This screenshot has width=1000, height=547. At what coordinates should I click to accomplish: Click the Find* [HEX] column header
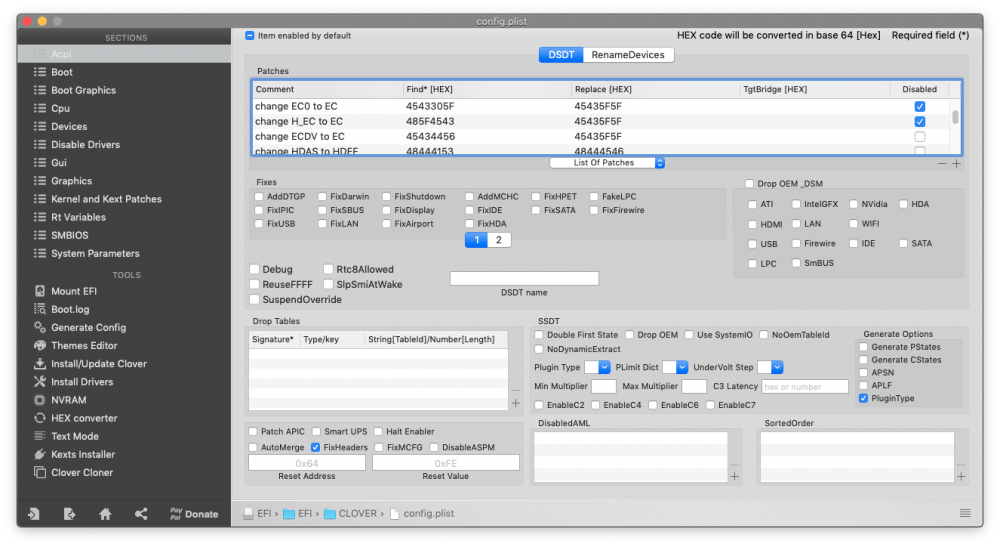487,89
